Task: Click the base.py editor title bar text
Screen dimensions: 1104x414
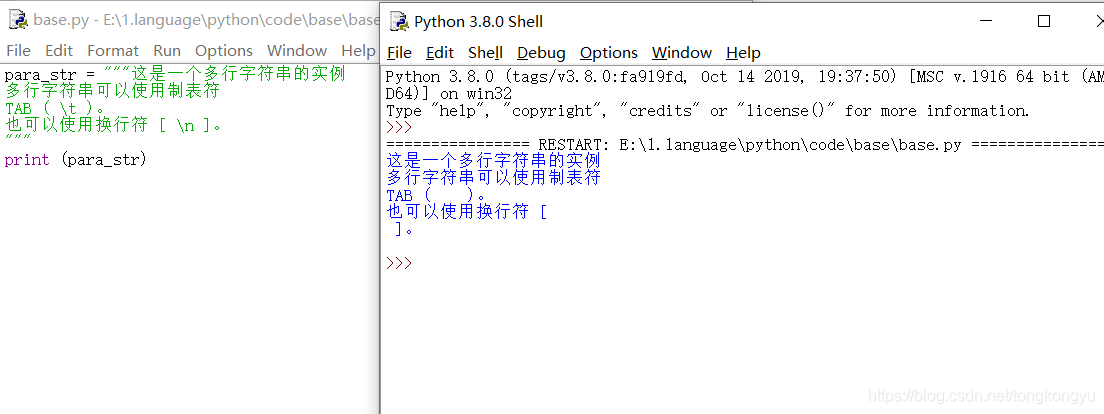Action: [x=206, y=20]
